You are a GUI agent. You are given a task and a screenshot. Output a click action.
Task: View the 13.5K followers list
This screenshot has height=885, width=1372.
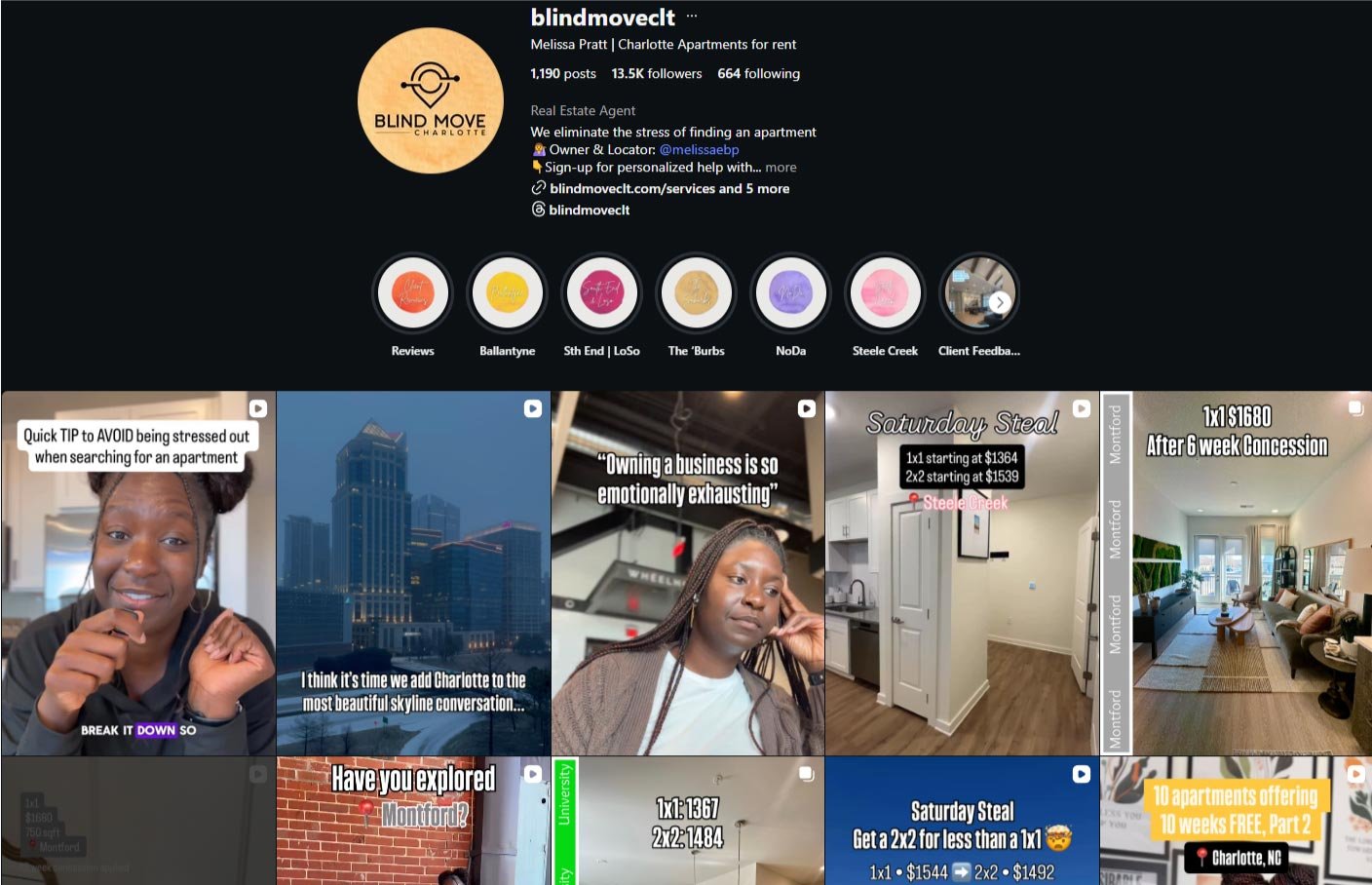click(x=656, y=73)
